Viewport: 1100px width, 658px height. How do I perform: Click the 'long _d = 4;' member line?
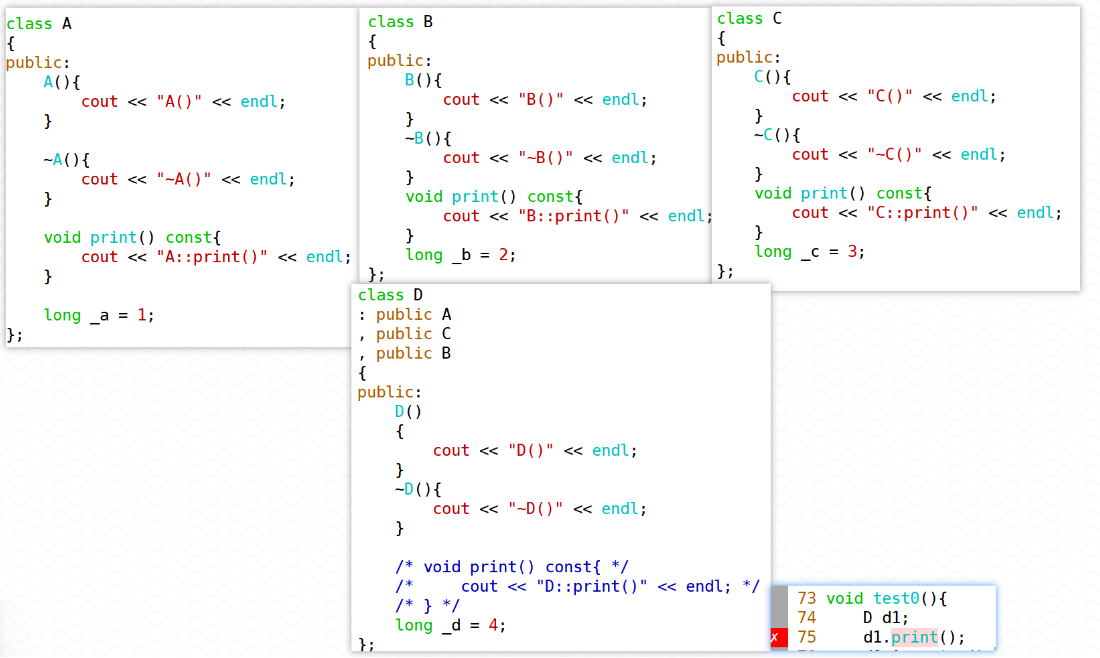tap(450, 625)
